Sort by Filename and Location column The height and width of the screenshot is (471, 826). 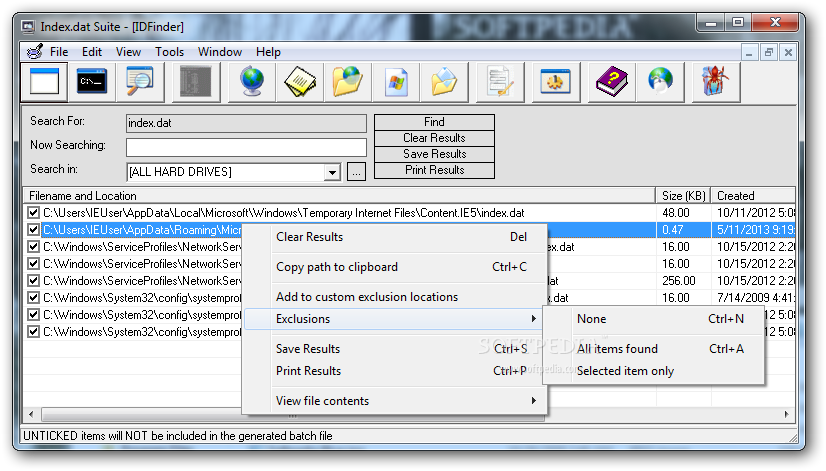pyautogui.click(x=339, y=195)
